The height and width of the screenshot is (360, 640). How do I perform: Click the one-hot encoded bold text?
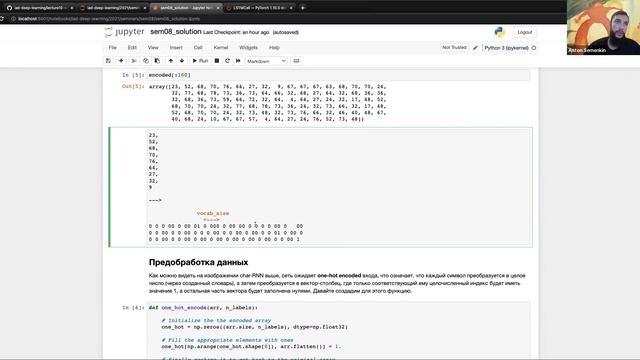[339, 276]
